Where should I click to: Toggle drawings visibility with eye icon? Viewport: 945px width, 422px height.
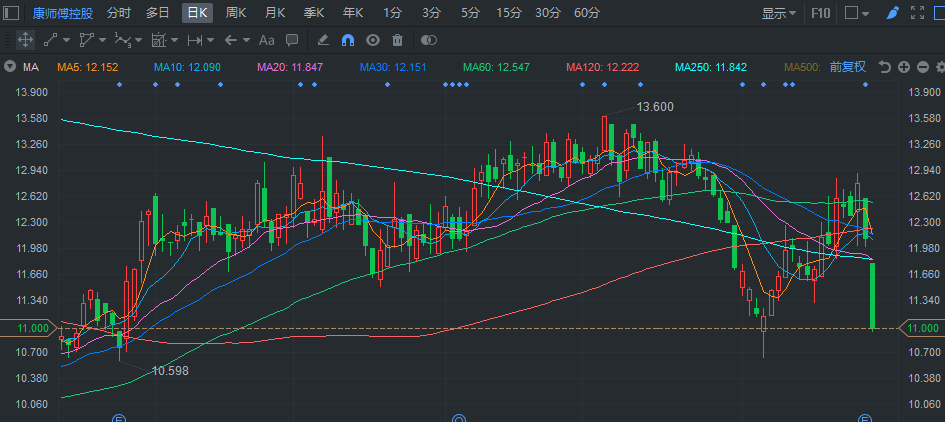click(373, 40)
